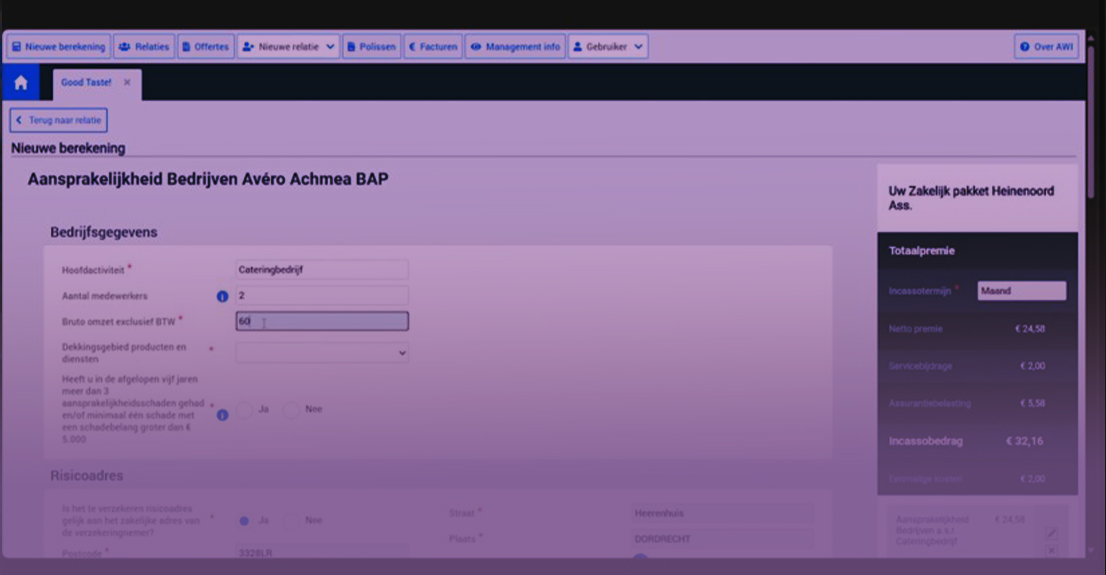Click the Aantal medewerkers field
Viewport: 1106px width, 575px height.
[322, 296]
